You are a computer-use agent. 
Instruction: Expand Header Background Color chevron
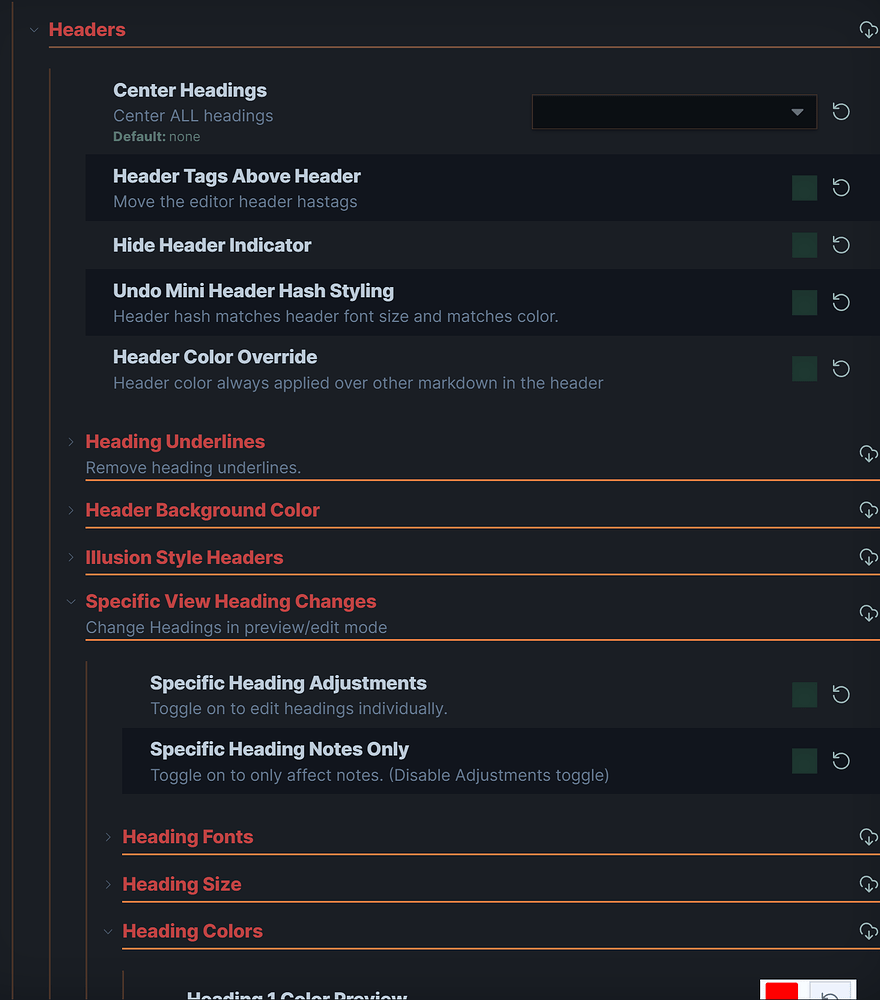[x=71, y=510]
